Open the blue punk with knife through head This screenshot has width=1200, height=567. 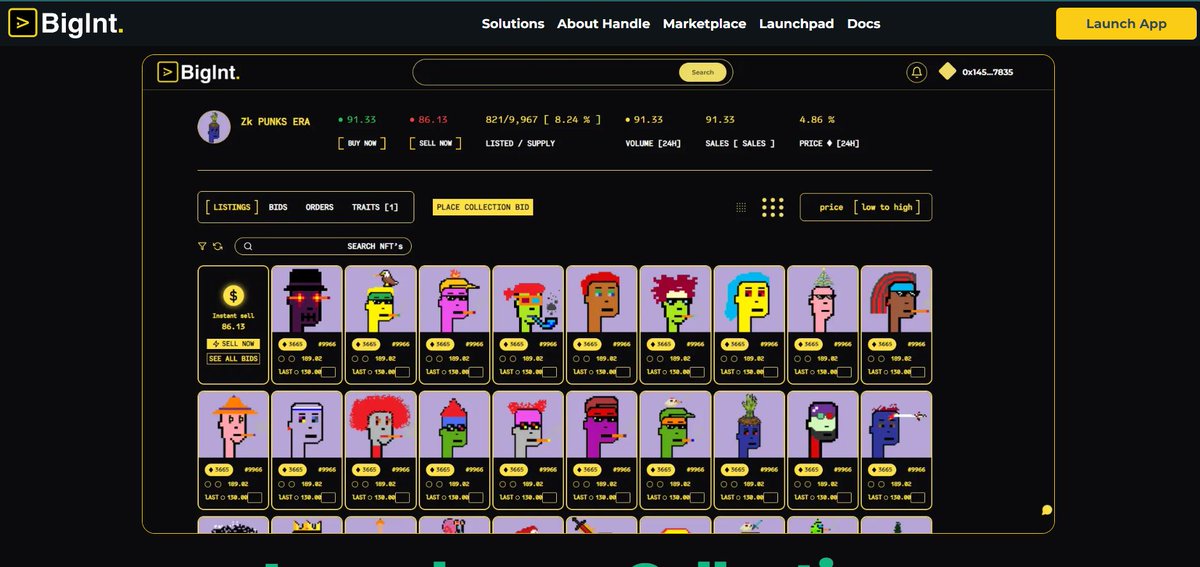[x=897, y=425]
